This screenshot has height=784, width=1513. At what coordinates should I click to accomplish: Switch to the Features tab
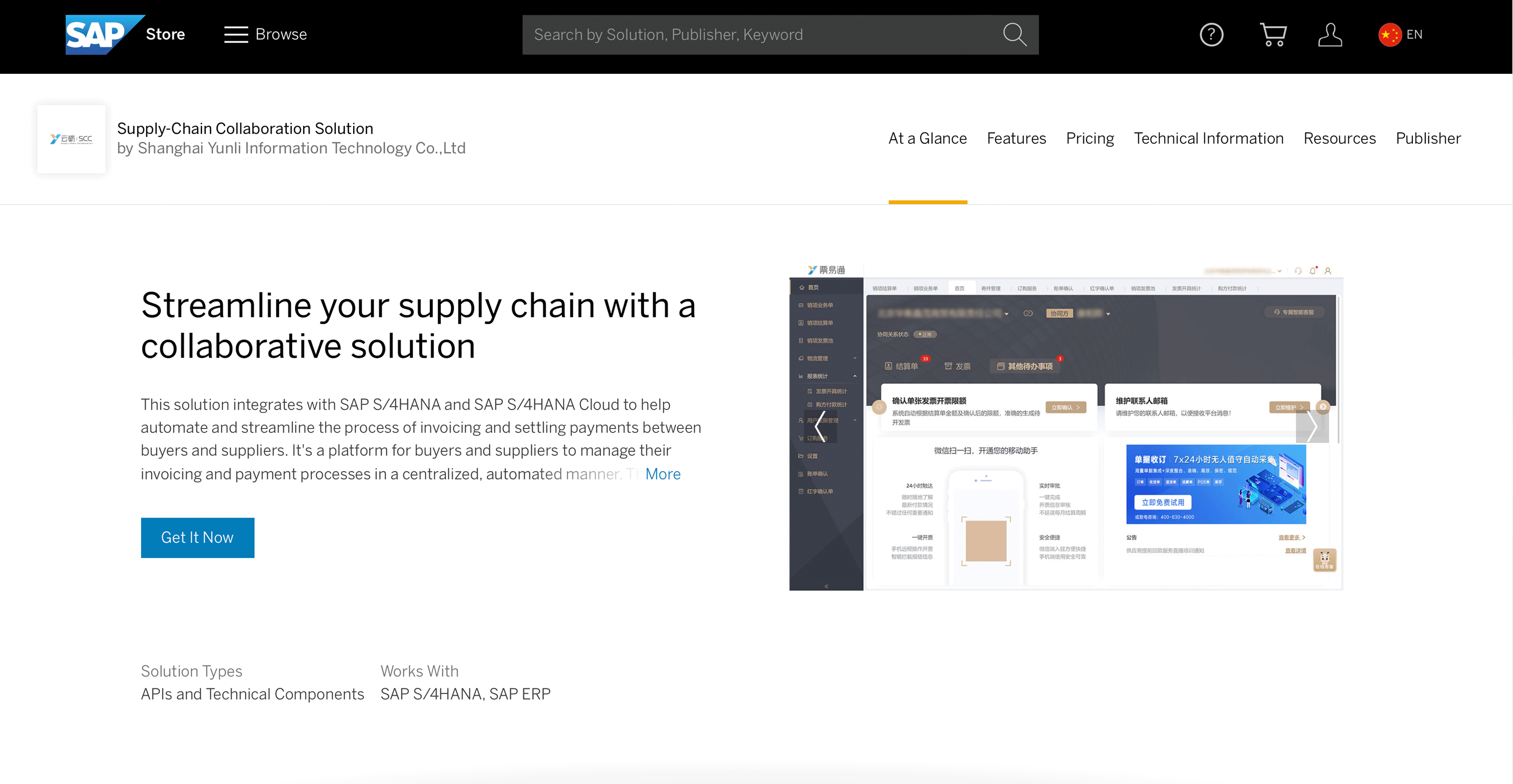[x=1016, y=139]
